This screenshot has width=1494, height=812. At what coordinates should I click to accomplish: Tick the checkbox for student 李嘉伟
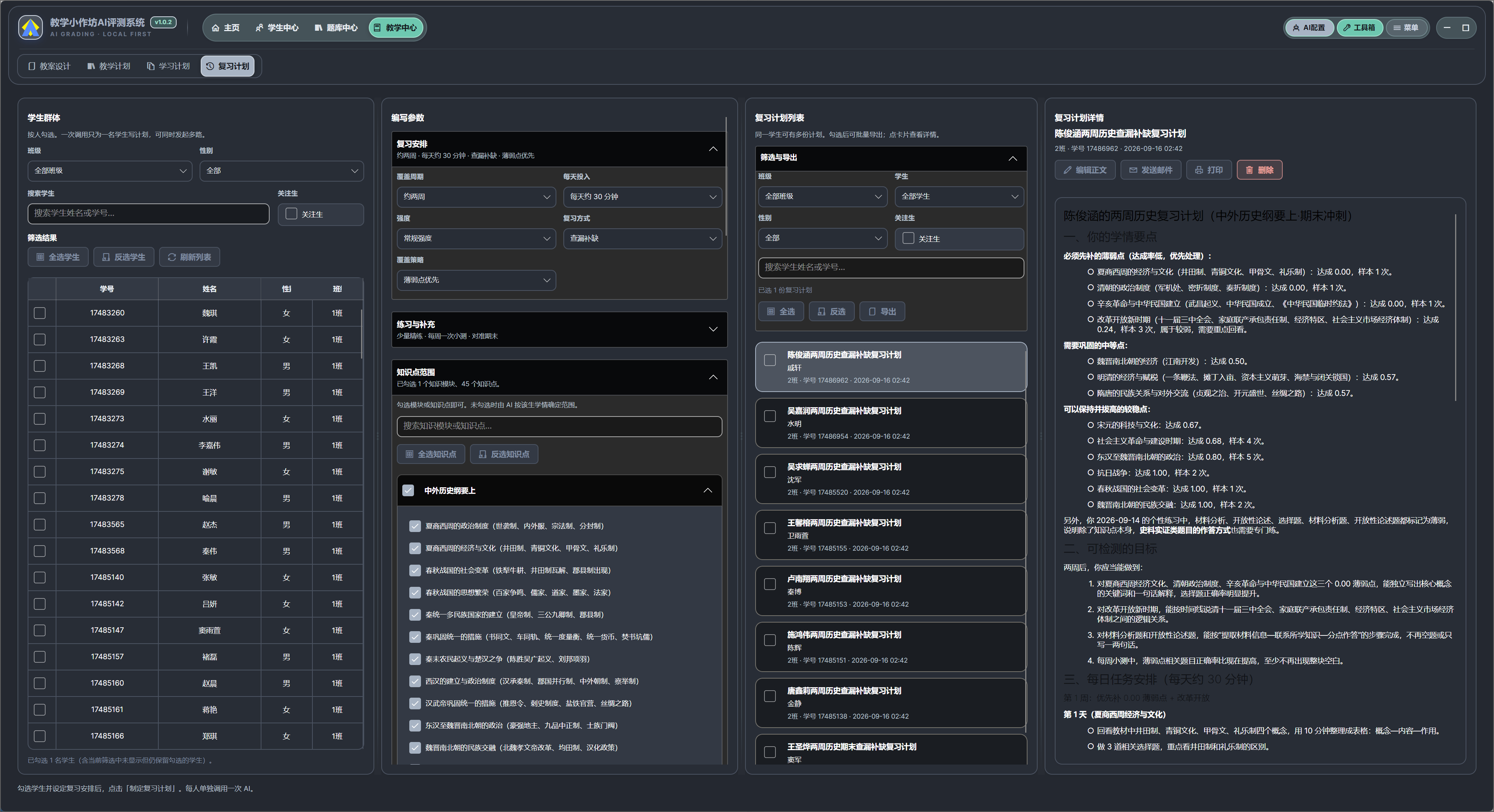[39, 445]
